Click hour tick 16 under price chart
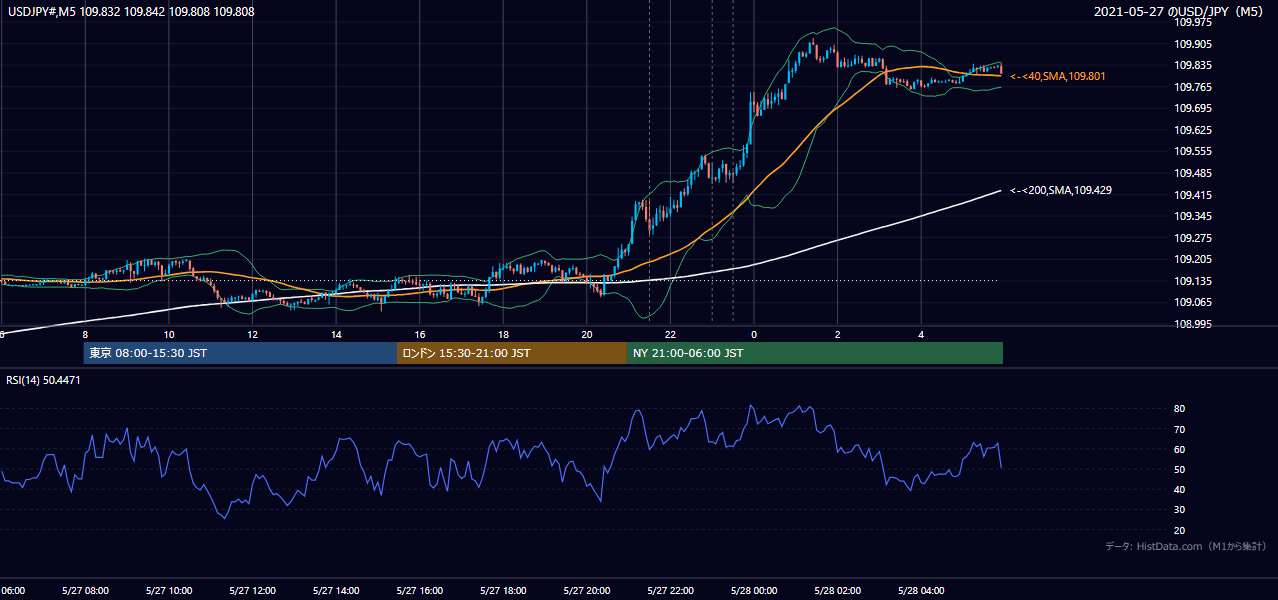This screenshot has height=600, width=1278. pos(420,334)
